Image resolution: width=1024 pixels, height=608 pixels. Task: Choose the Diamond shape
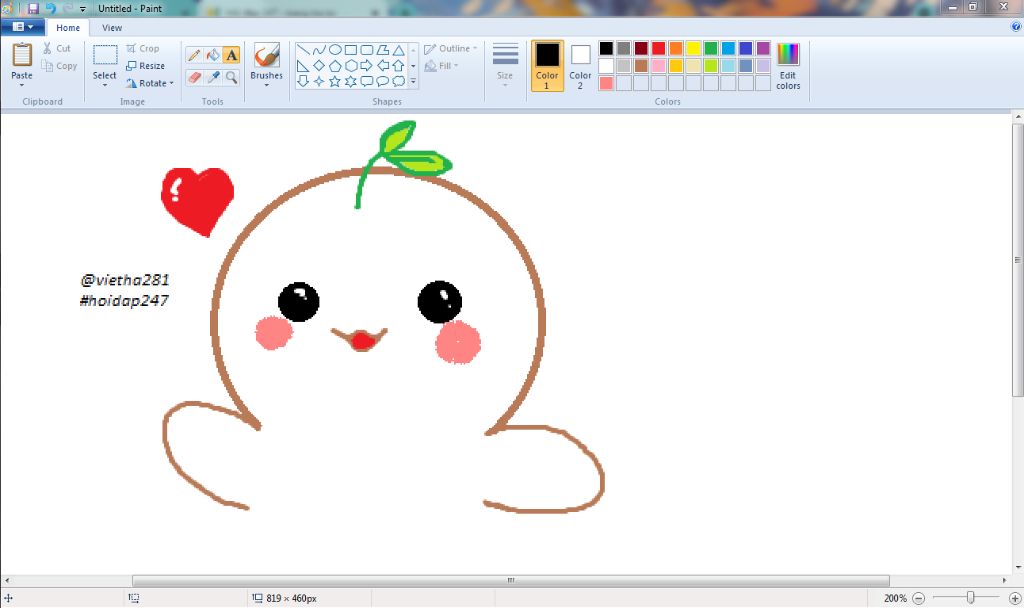pyautogui.click(x=319, y=66)
